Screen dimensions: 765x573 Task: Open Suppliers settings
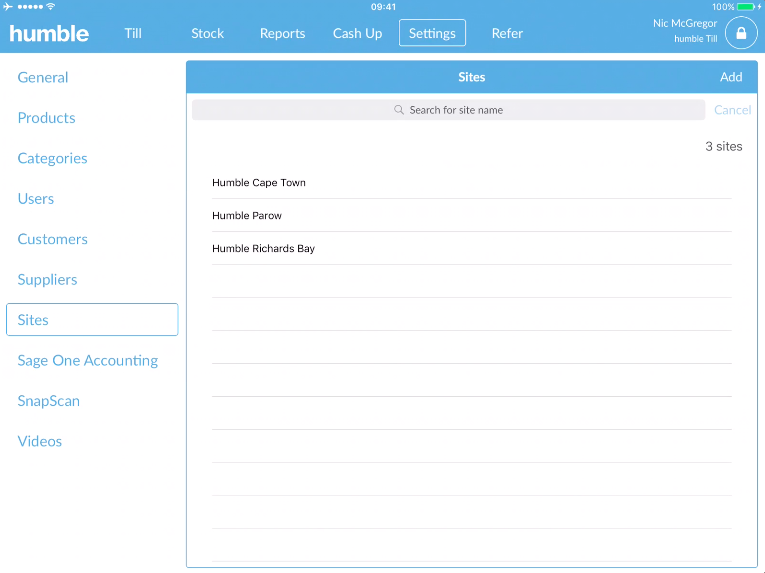click(47, 280)
